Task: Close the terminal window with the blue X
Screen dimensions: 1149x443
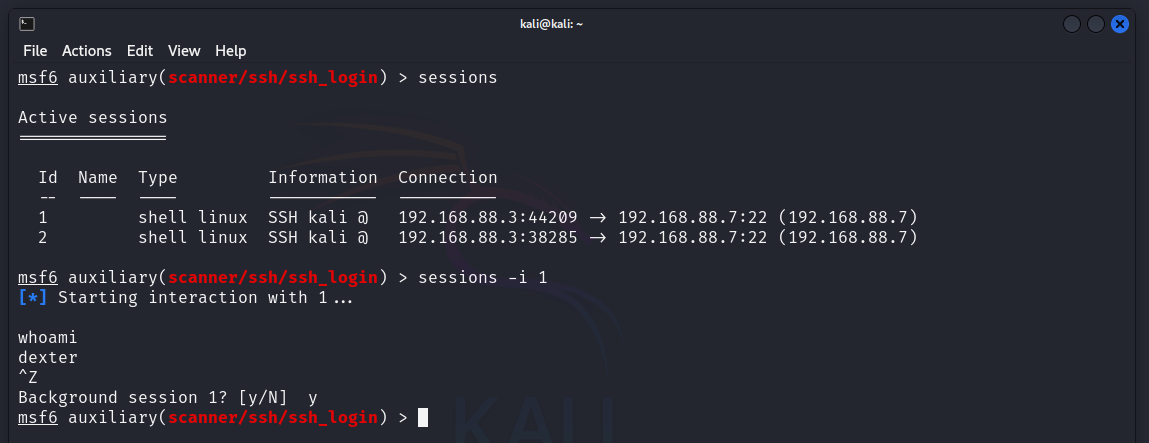Action: pyautogui.click(x=1120, y=23)
